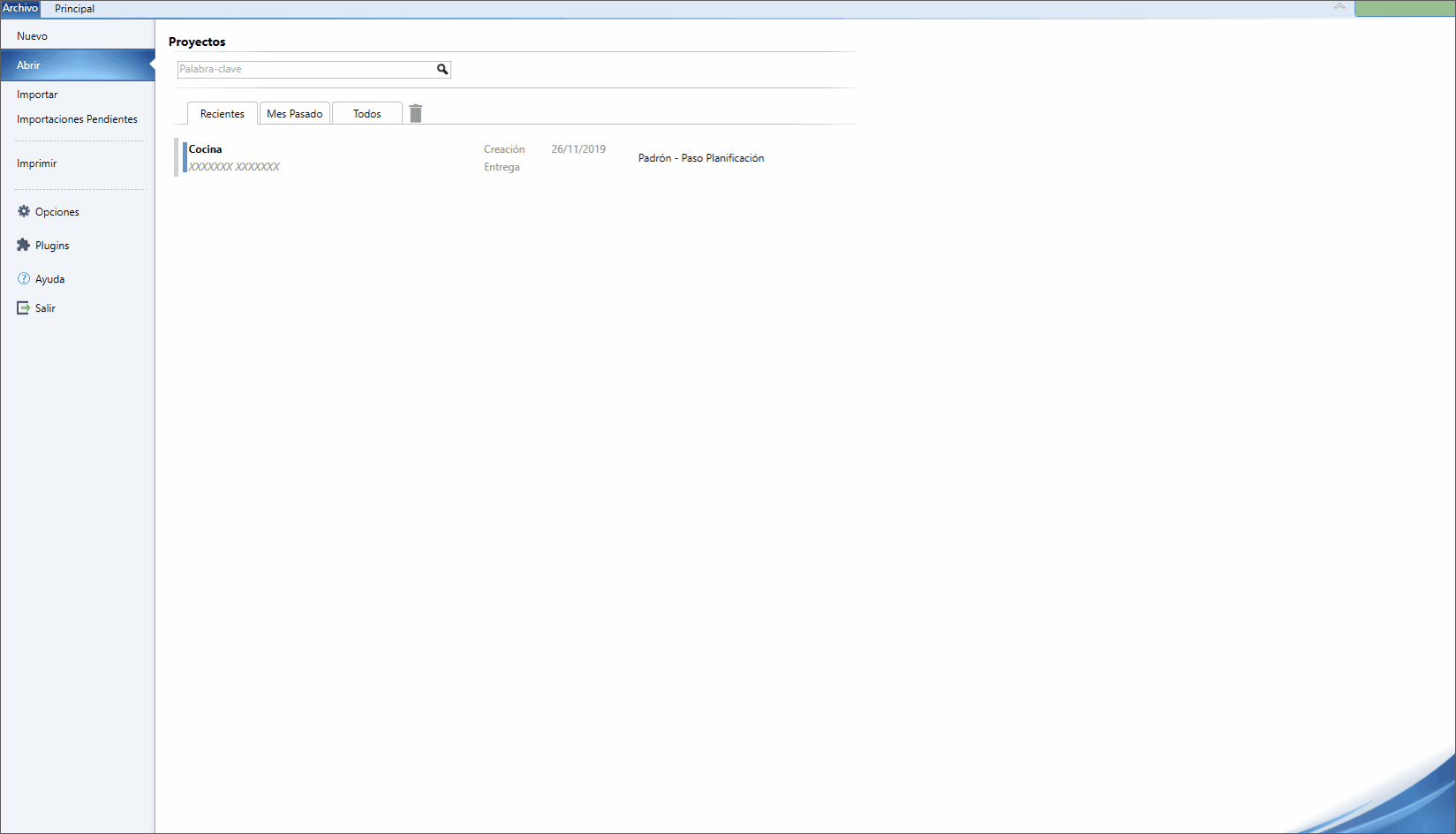Screen dimensions: 1456x834
Task: Show the Todos projects tab
Action: point(367,113)
